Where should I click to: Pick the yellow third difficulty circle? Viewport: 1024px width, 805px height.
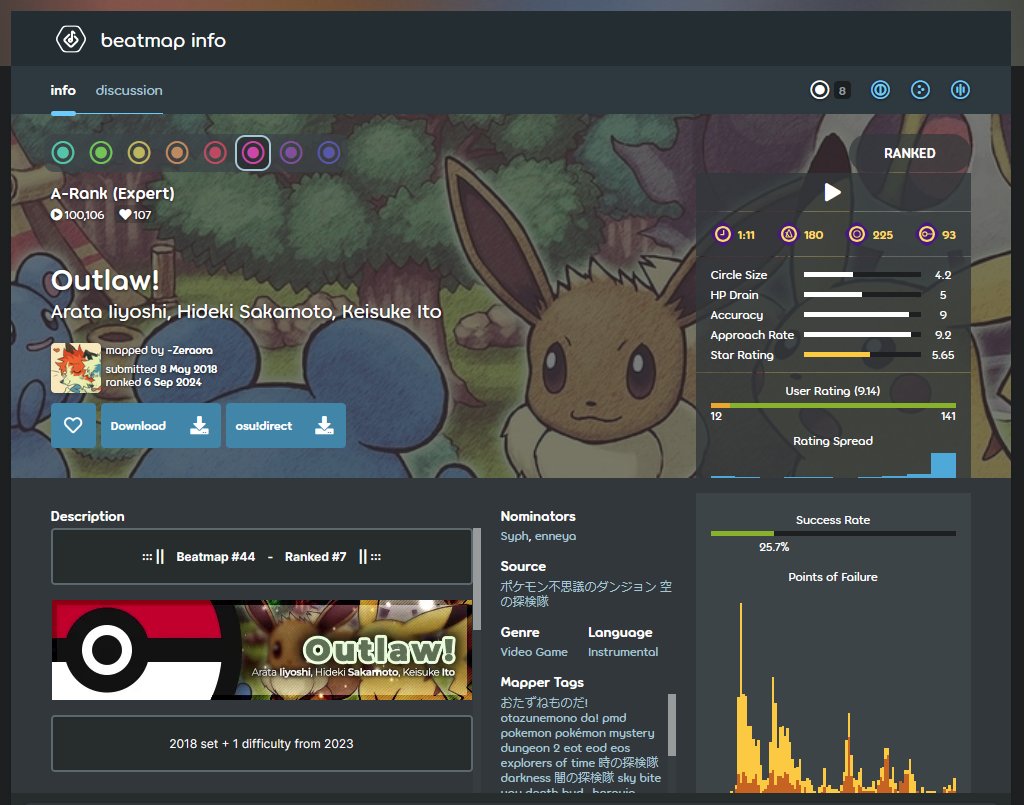tap(138, 153)
